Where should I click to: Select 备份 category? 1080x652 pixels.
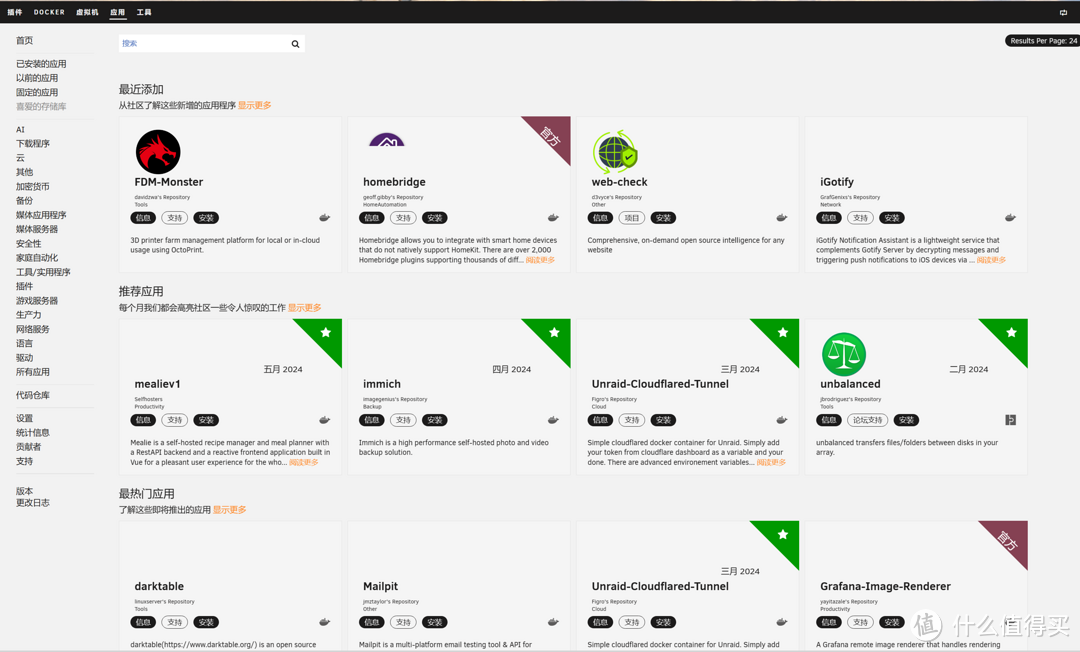24,201
